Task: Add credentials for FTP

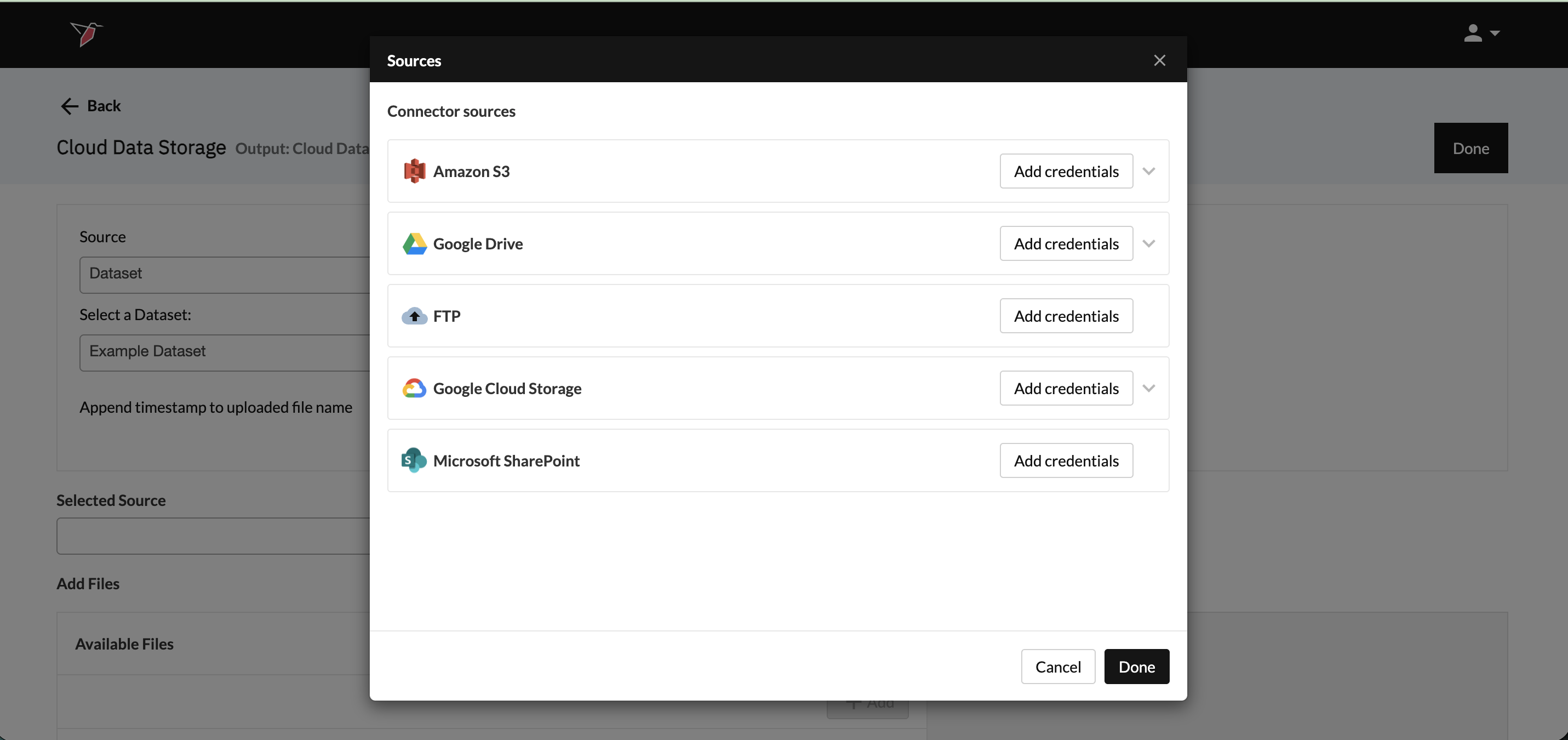Action: pos(1066,316)
